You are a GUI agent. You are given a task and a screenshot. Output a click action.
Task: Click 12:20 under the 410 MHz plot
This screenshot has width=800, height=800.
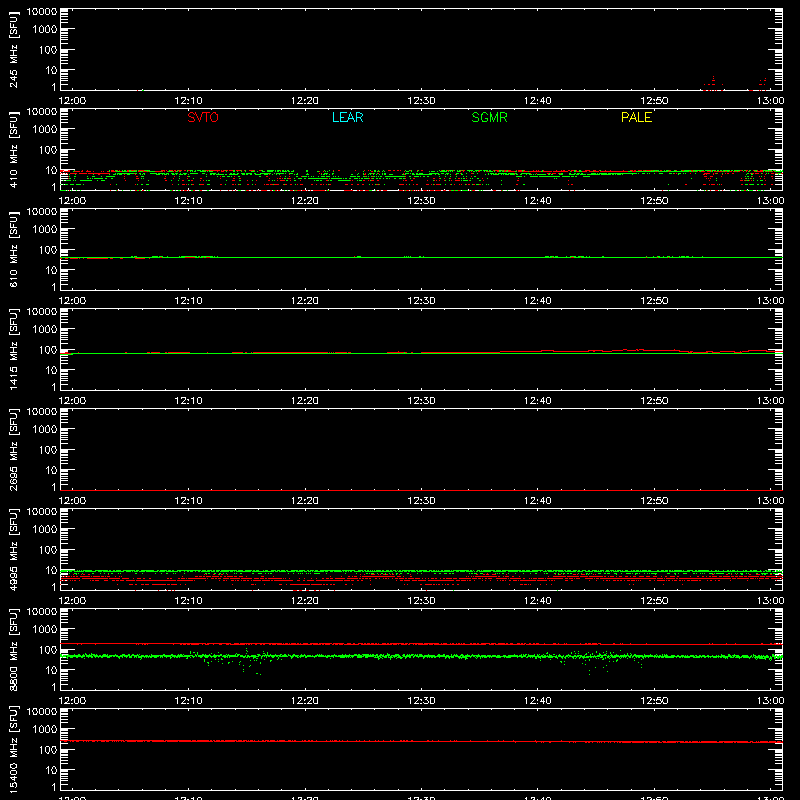tap(305, 201)
